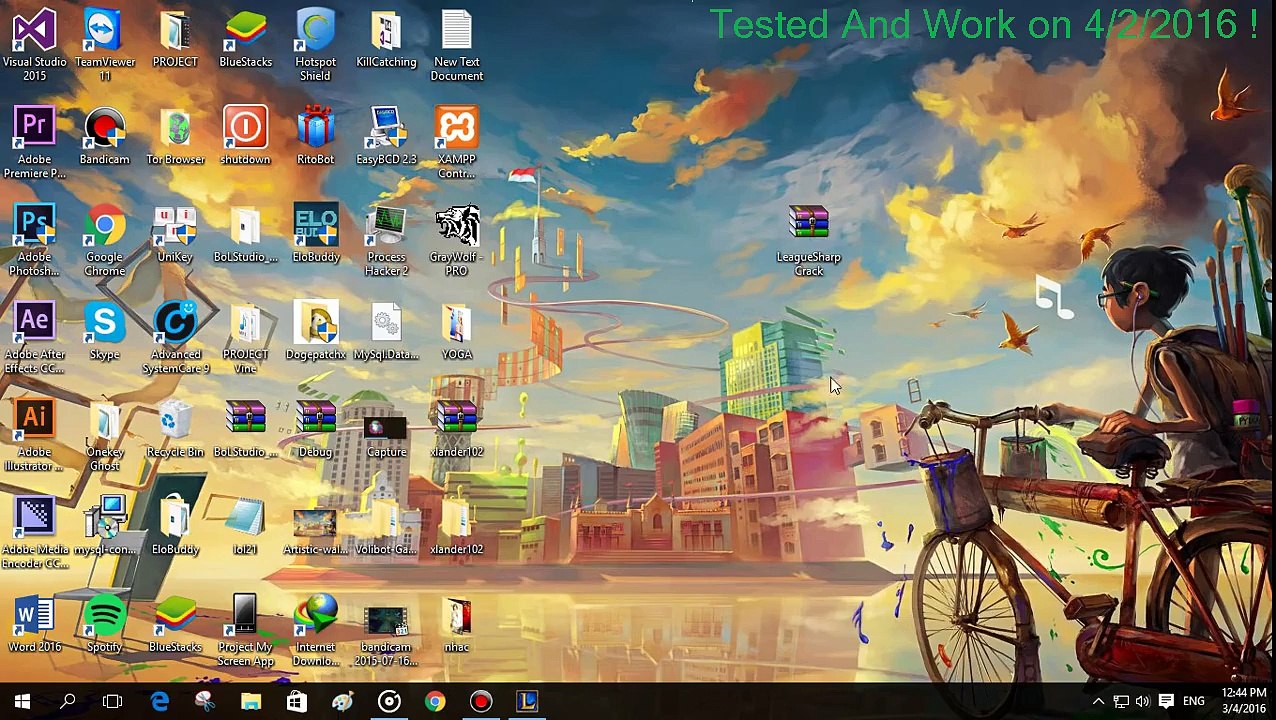Open Windows Store from the taskbar
Image resolution: width=1276 pixels, height=720 pixels.
click(x=297, y=702)
